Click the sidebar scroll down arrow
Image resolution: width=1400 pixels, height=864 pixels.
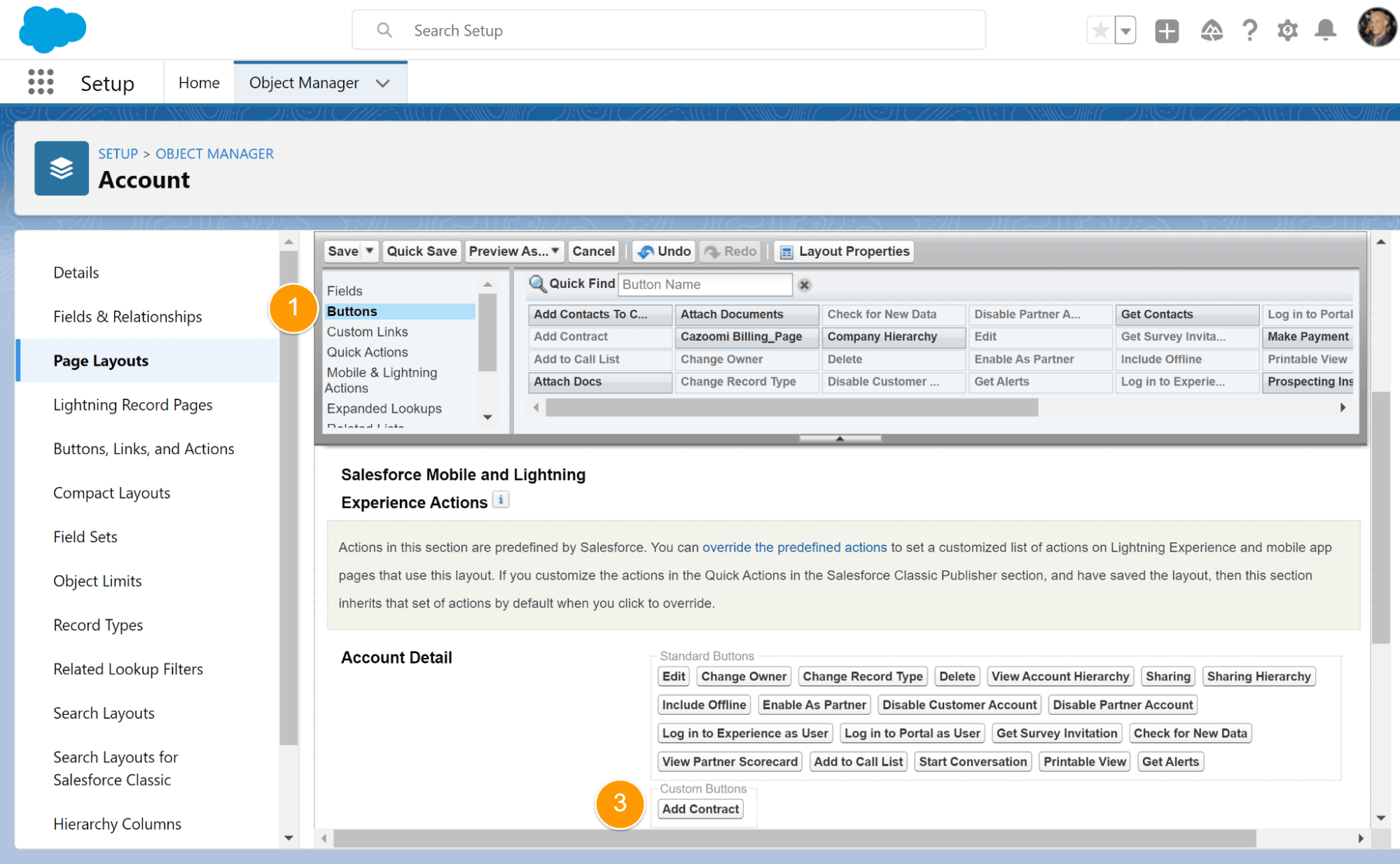[x=289, y=837]
